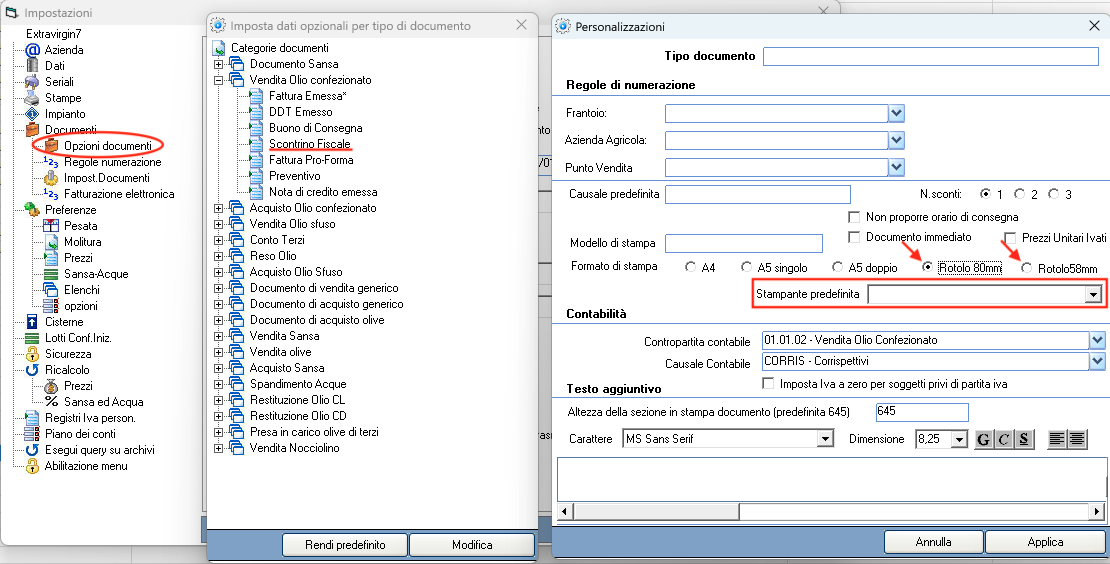Select N.sconti option 2

pos(1019,193)
